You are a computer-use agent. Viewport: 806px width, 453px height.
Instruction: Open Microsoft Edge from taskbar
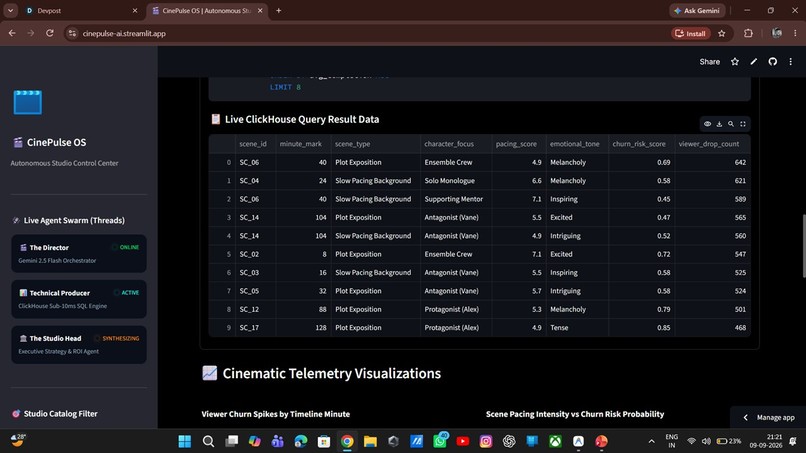pos(301,441)
